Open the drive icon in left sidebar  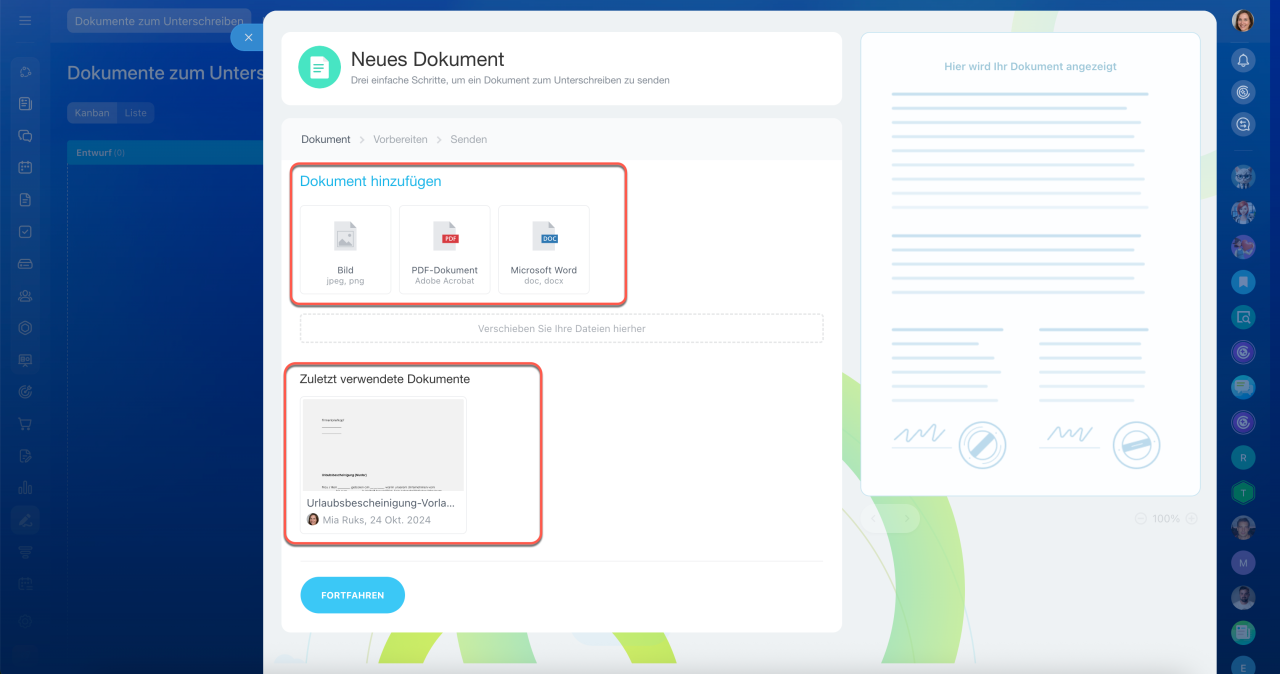pos(25,263)
